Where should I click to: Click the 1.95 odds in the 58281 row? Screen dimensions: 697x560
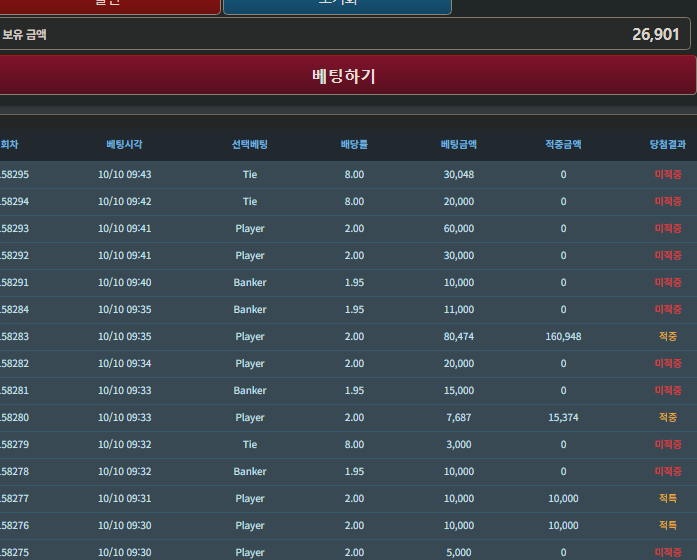[354, 391]
